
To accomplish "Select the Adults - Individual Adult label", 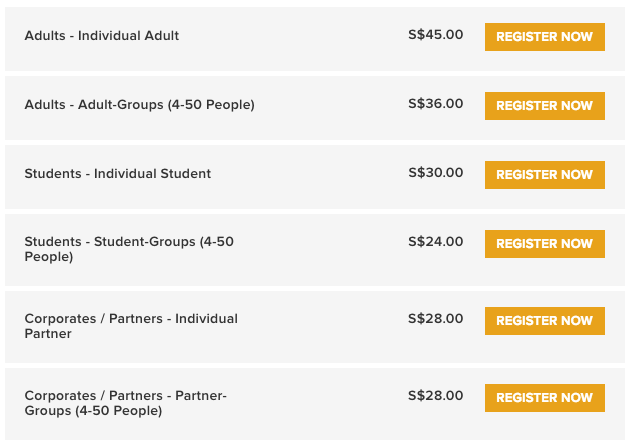I will pos(102,36).
